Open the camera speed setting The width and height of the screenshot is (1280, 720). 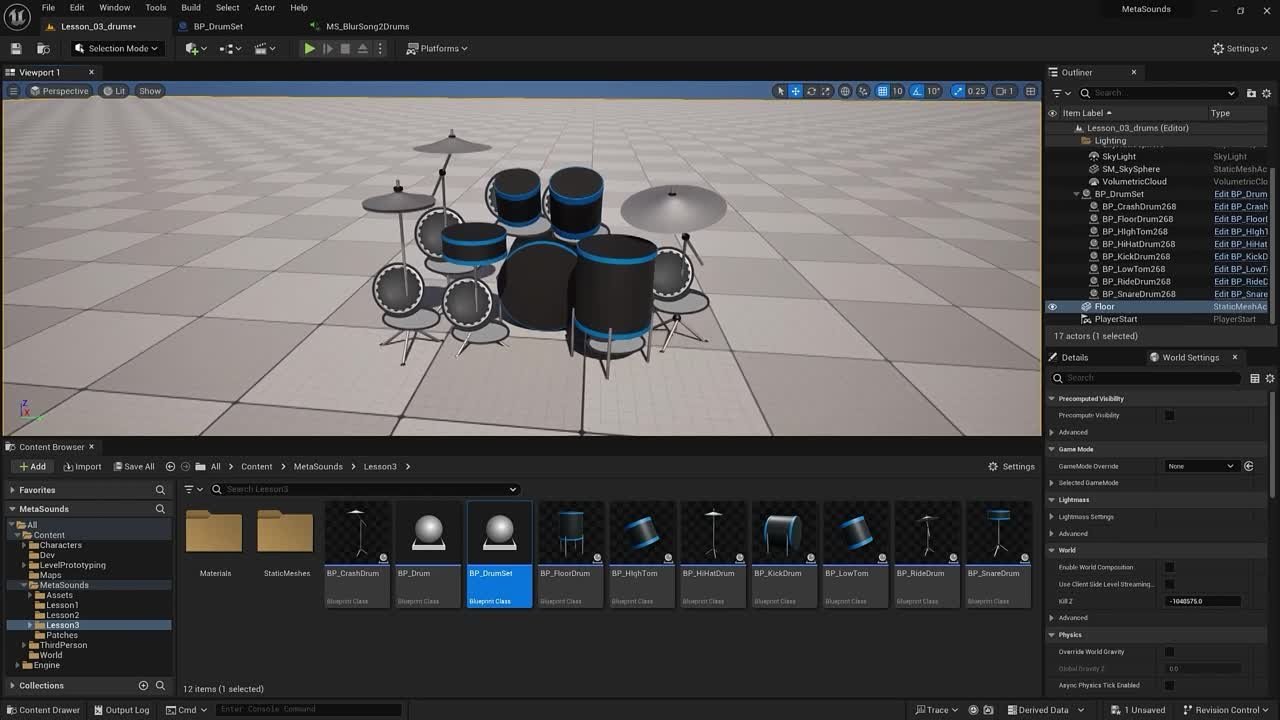(1005, 91)
